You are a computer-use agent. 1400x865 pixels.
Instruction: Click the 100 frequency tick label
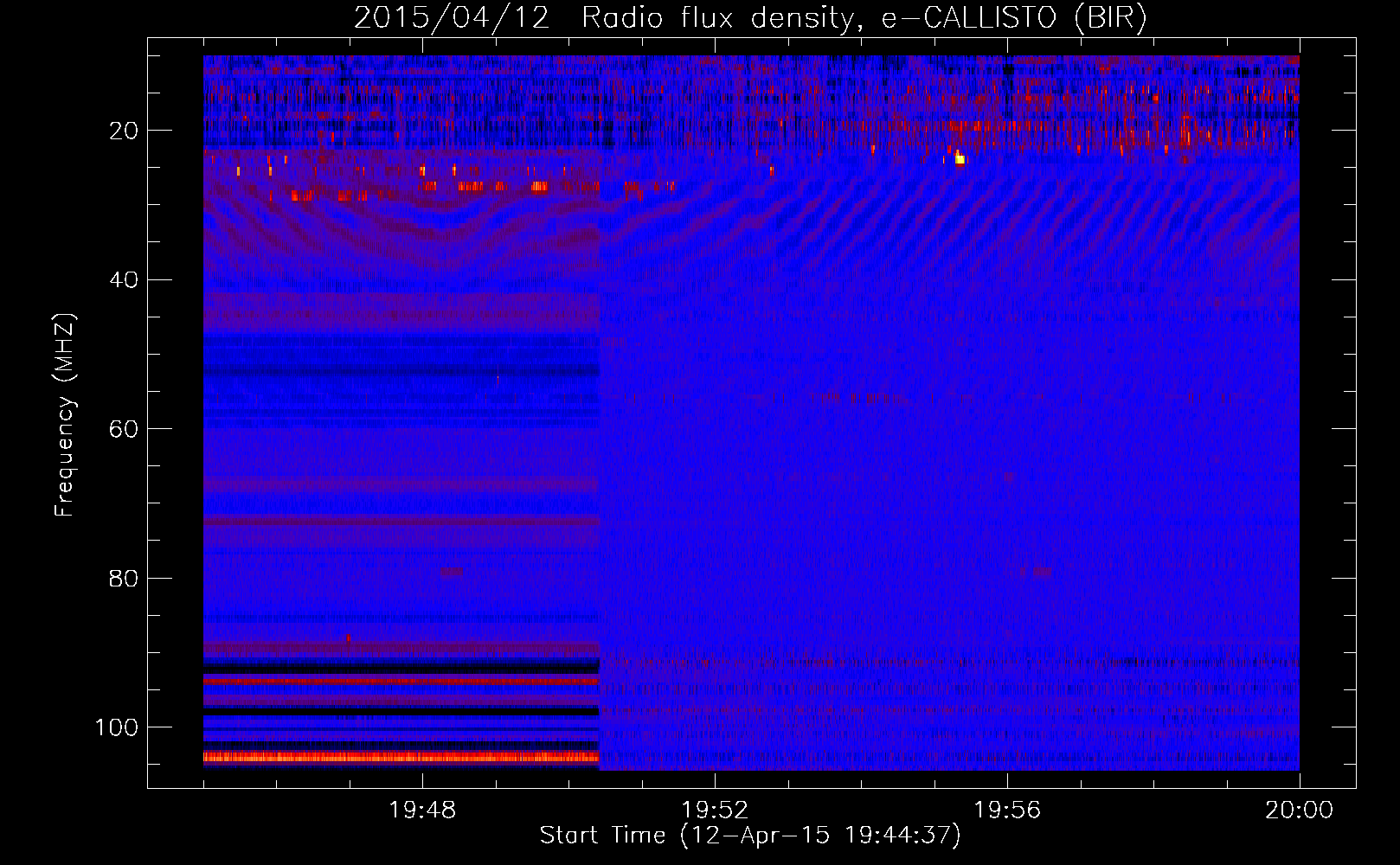(x=117, y=727)
